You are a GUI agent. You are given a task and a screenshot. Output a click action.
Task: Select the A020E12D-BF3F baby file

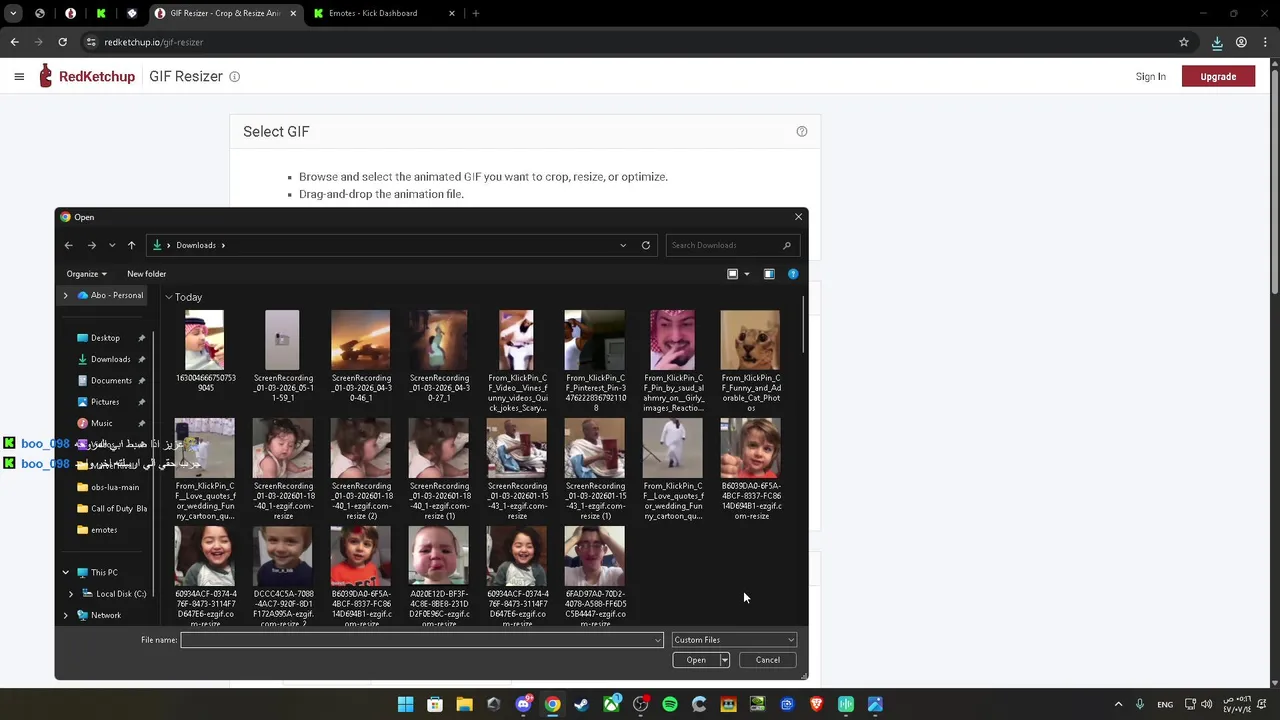pos(439,577)
